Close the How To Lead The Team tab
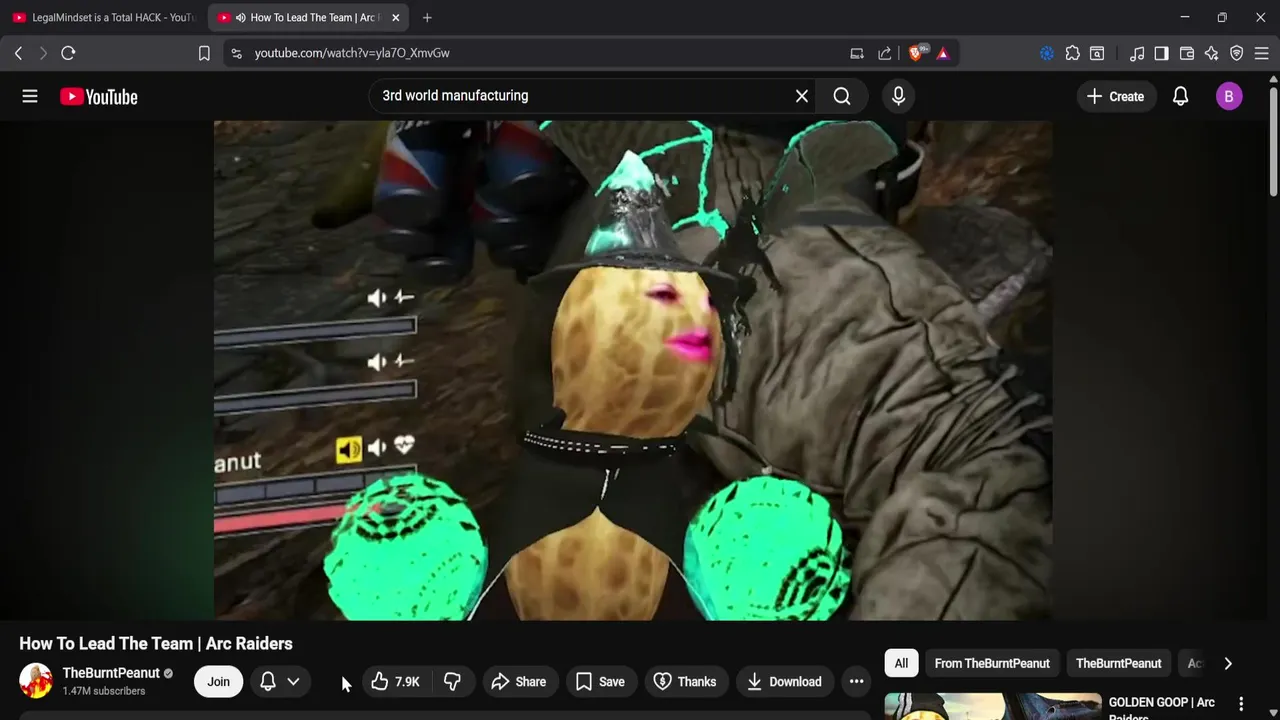1280x720 pixels. [396, 17]
